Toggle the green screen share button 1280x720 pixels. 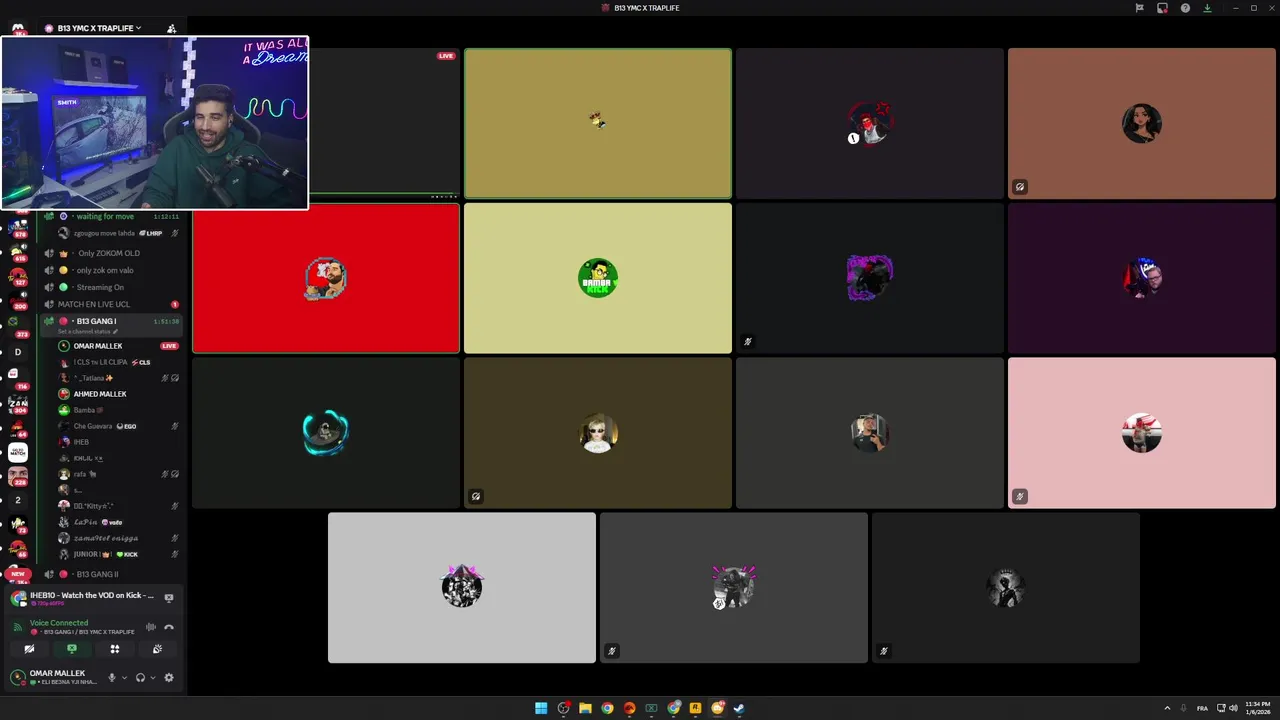[72, 649]
